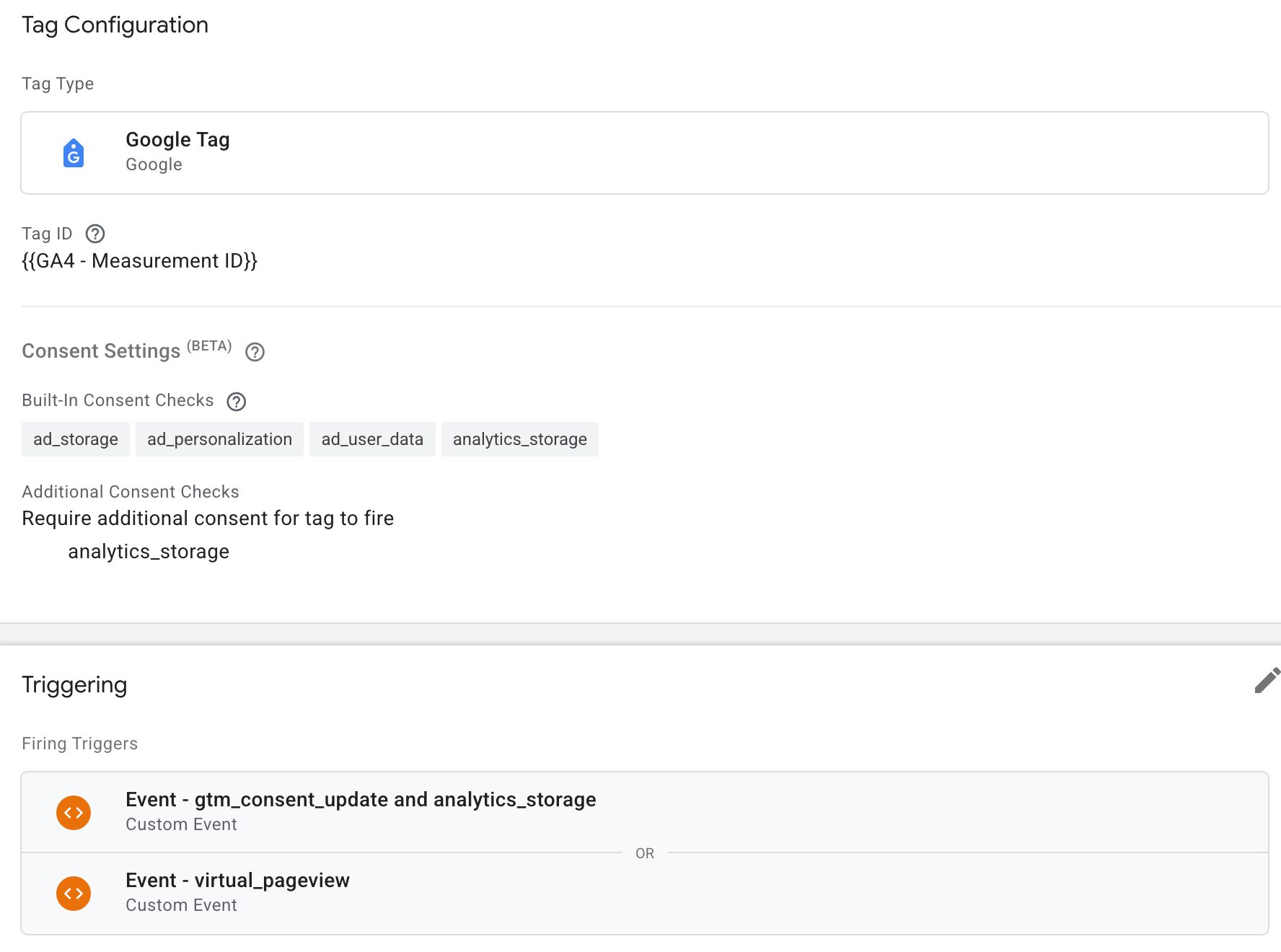Open Tag ID help question mark
The height and width of the screenshot is (952, 1281).
pyautogui.click(x=95, y=234)
